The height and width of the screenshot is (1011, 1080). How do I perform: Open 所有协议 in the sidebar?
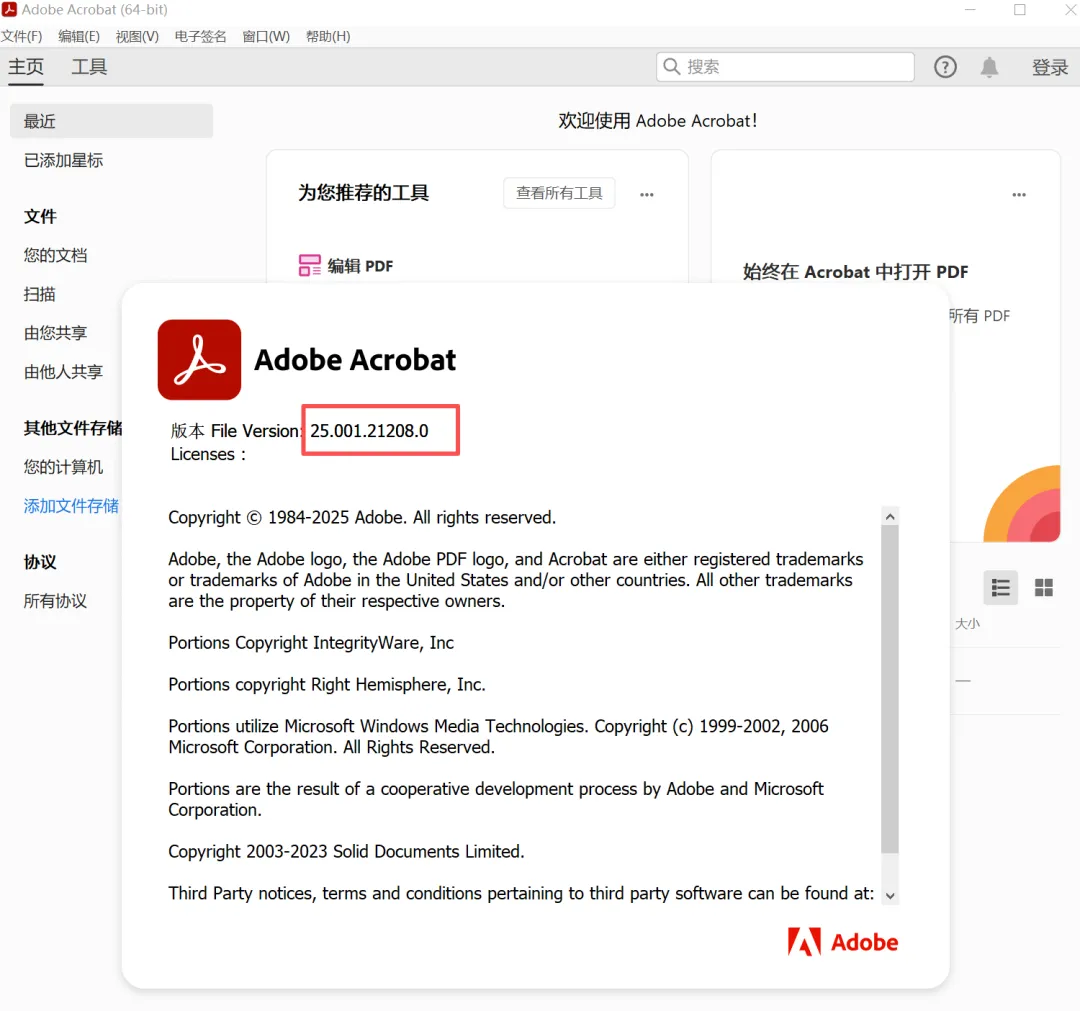[x=55, y=601]
